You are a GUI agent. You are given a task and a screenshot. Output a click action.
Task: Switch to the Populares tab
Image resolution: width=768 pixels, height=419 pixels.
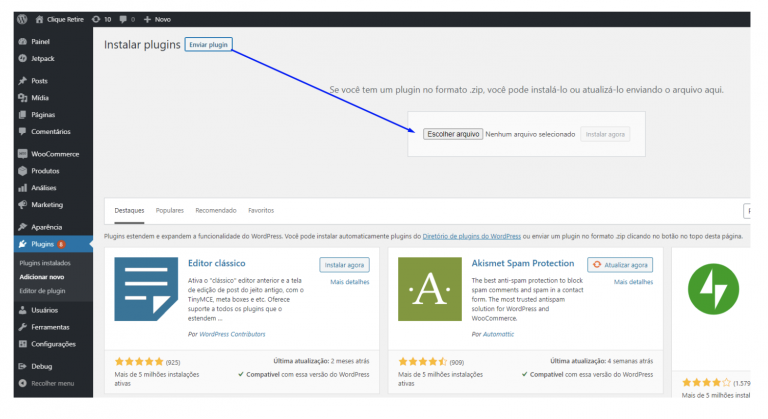click(170, 211)
